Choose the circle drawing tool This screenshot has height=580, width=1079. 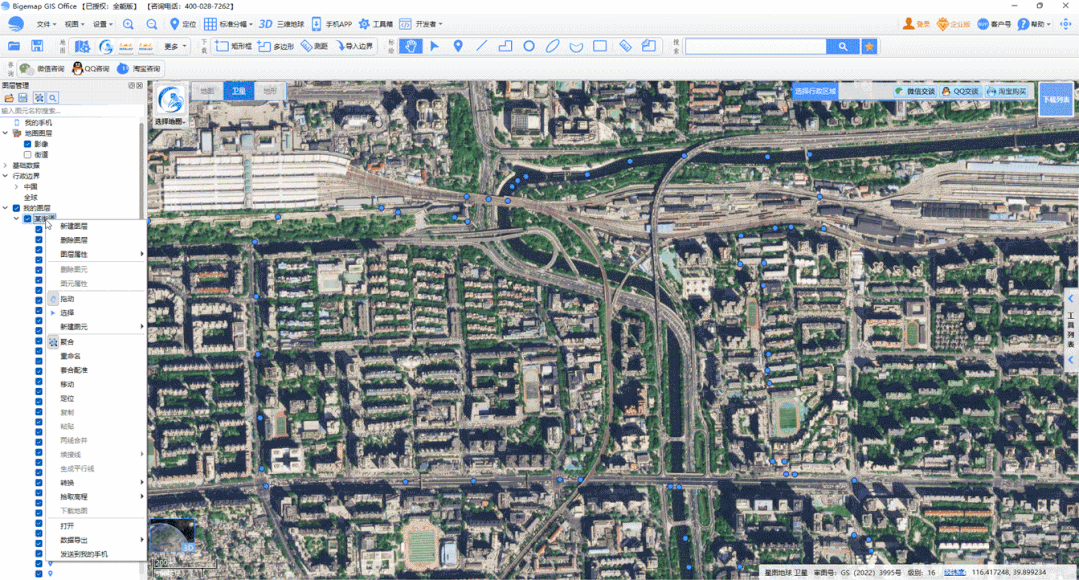528,46
